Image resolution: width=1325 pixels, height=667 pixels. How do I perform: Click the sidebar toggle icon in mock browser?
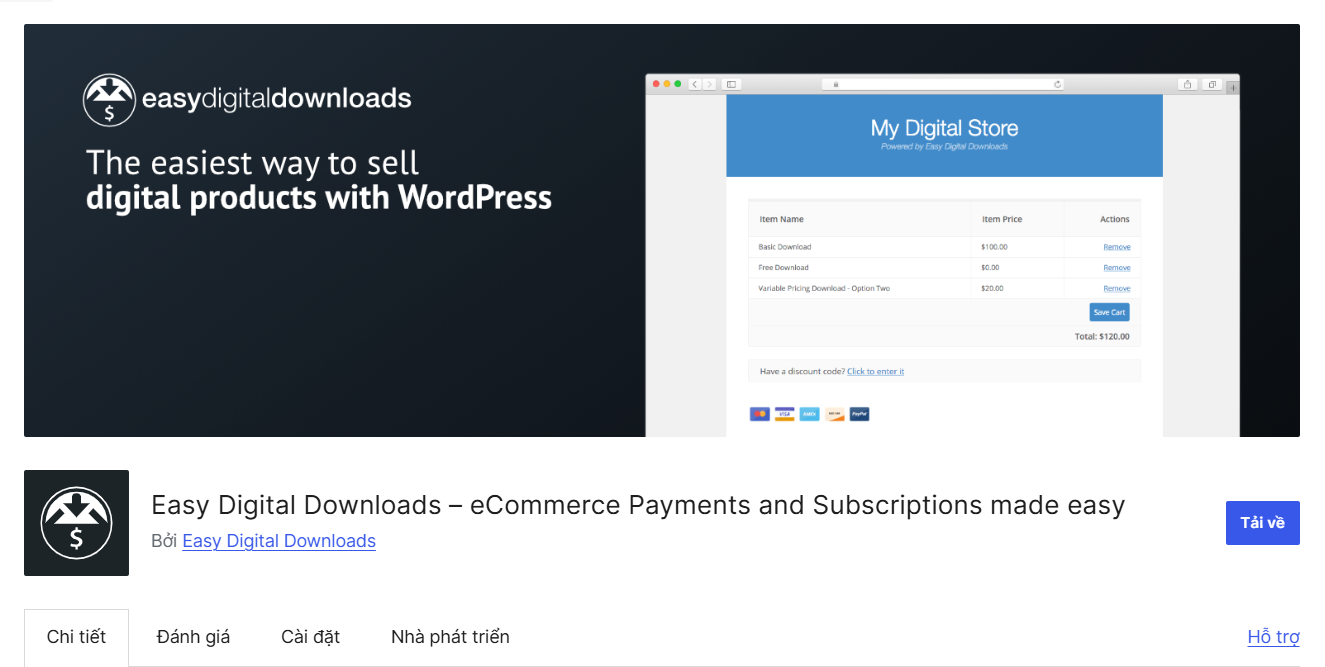731,84
